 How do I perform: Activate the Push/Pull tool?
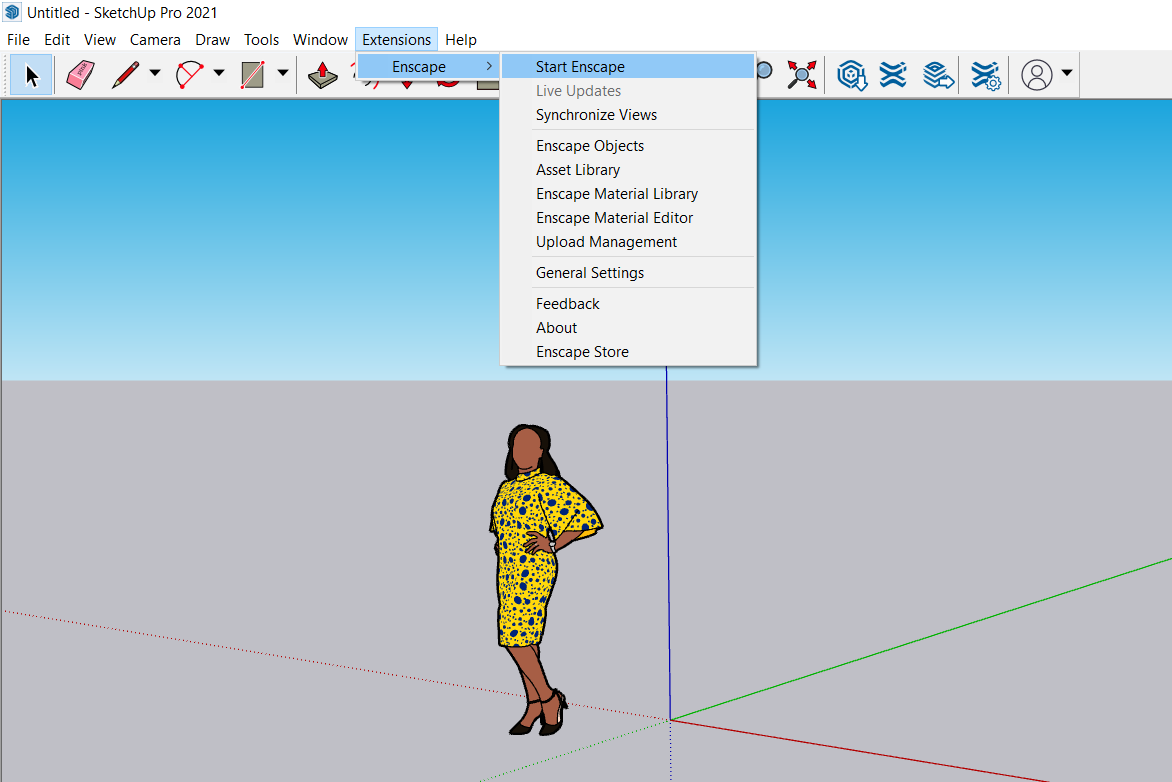[322, 75]
